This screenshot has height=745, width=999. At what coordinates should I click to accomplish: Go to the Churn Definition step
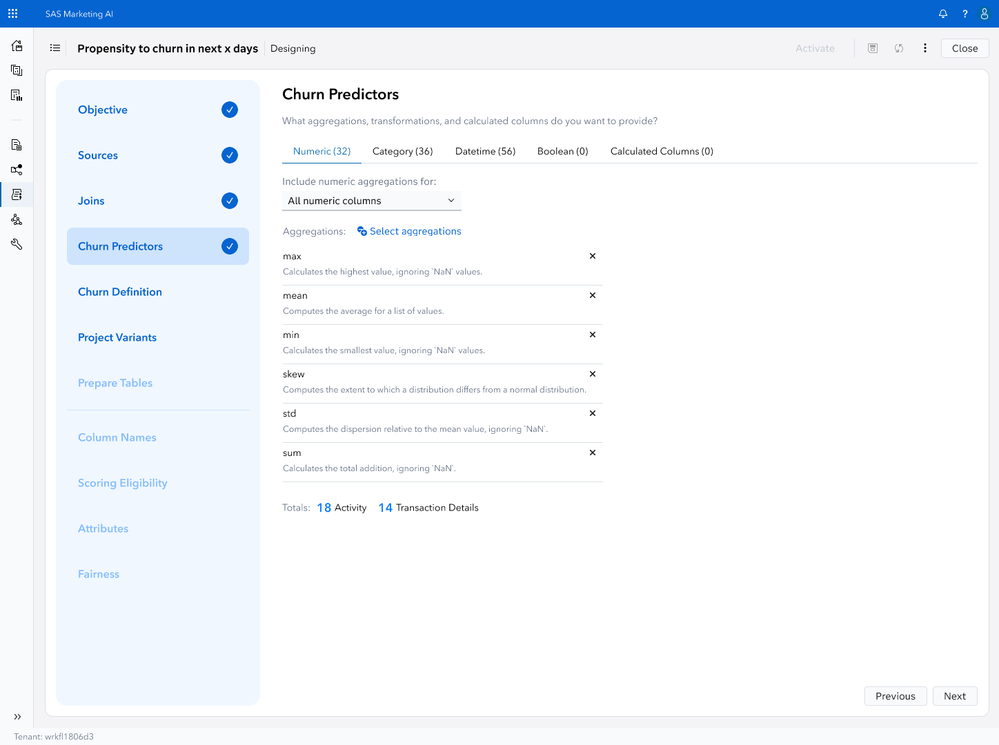click(x=120, y=292)
